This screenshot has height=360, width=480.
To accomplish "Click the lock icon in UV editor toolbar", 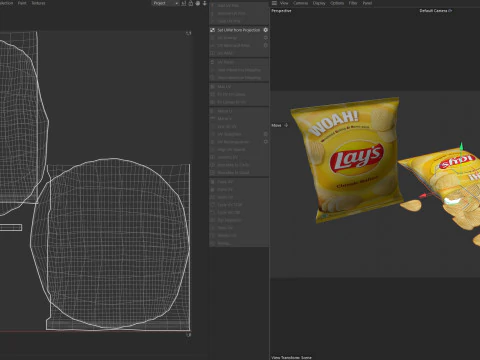I will pos(191,3).
